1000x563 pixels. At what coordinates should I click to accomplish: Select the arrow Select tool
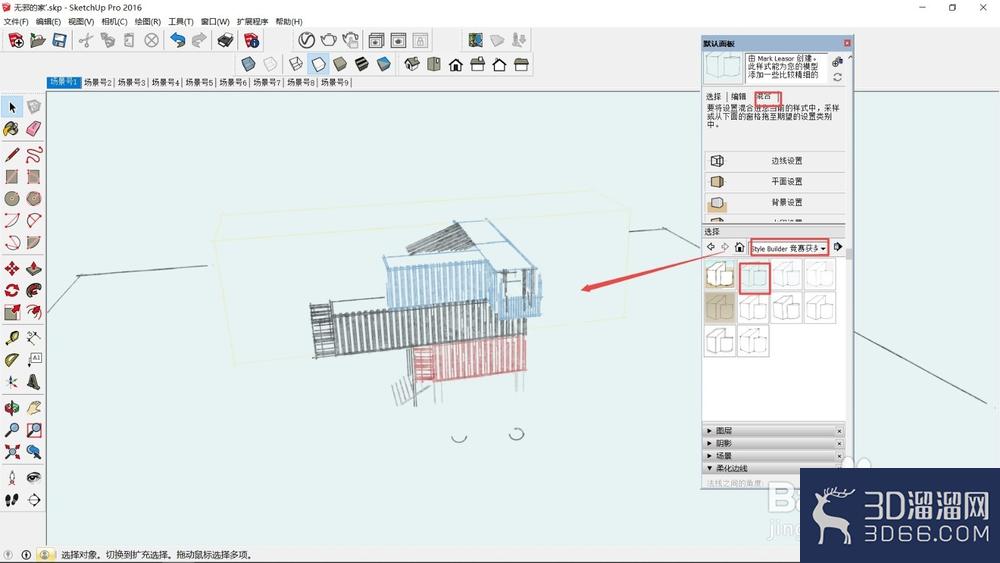pyautogui.click(x=12, y=106)
